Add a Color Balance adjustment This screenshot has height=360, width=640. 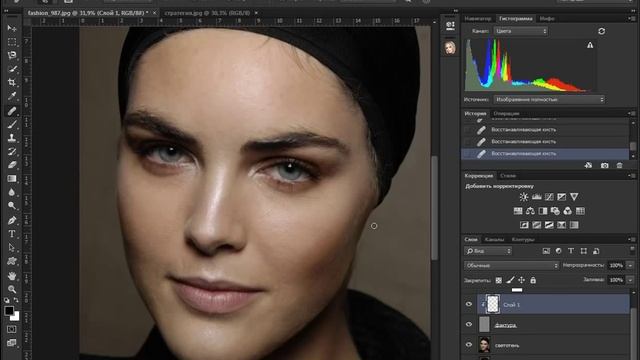tap(530, 211)
